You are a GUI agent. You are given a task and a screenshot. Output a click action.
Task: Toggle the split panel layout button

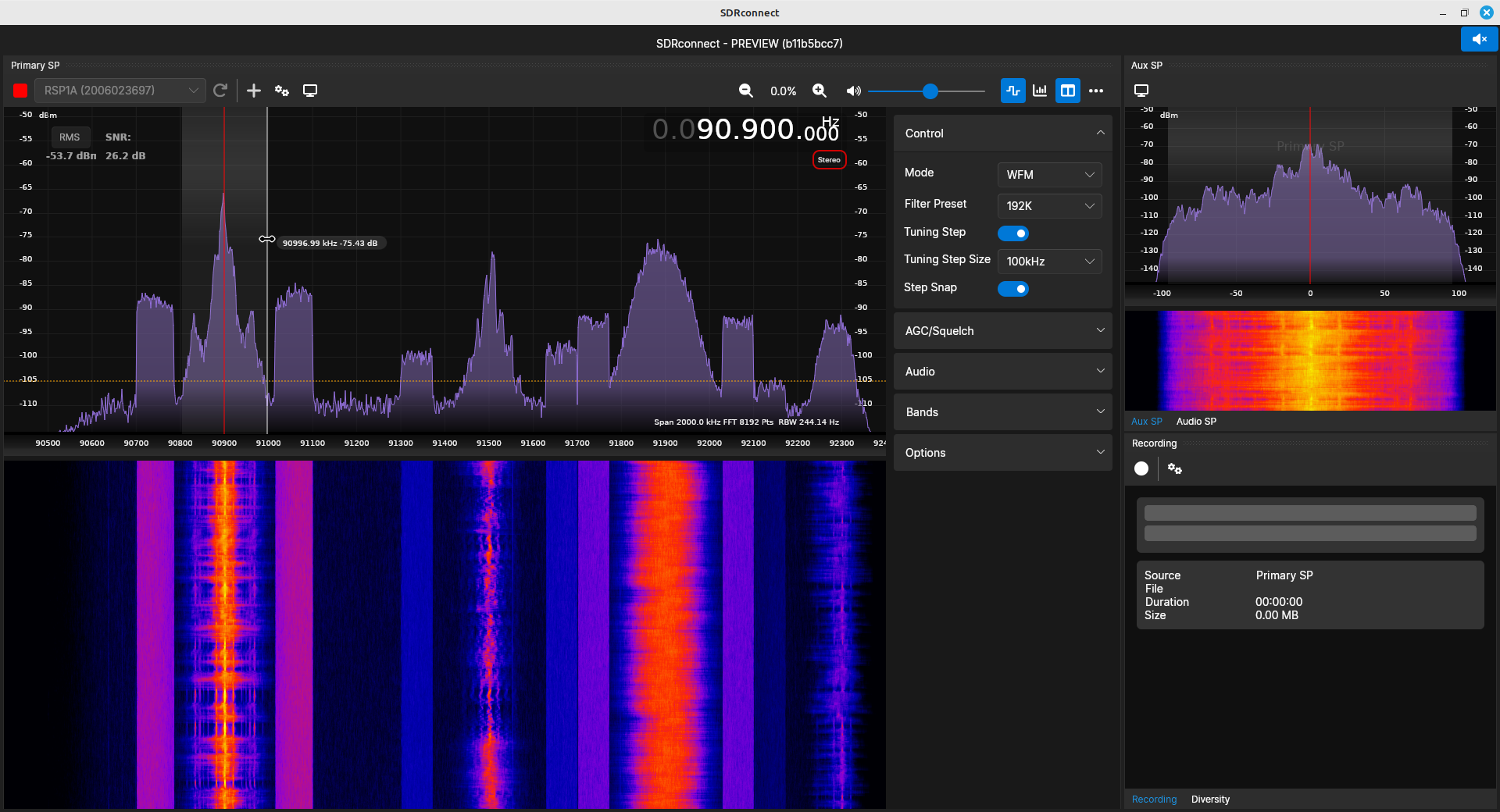pos(1068,91)
